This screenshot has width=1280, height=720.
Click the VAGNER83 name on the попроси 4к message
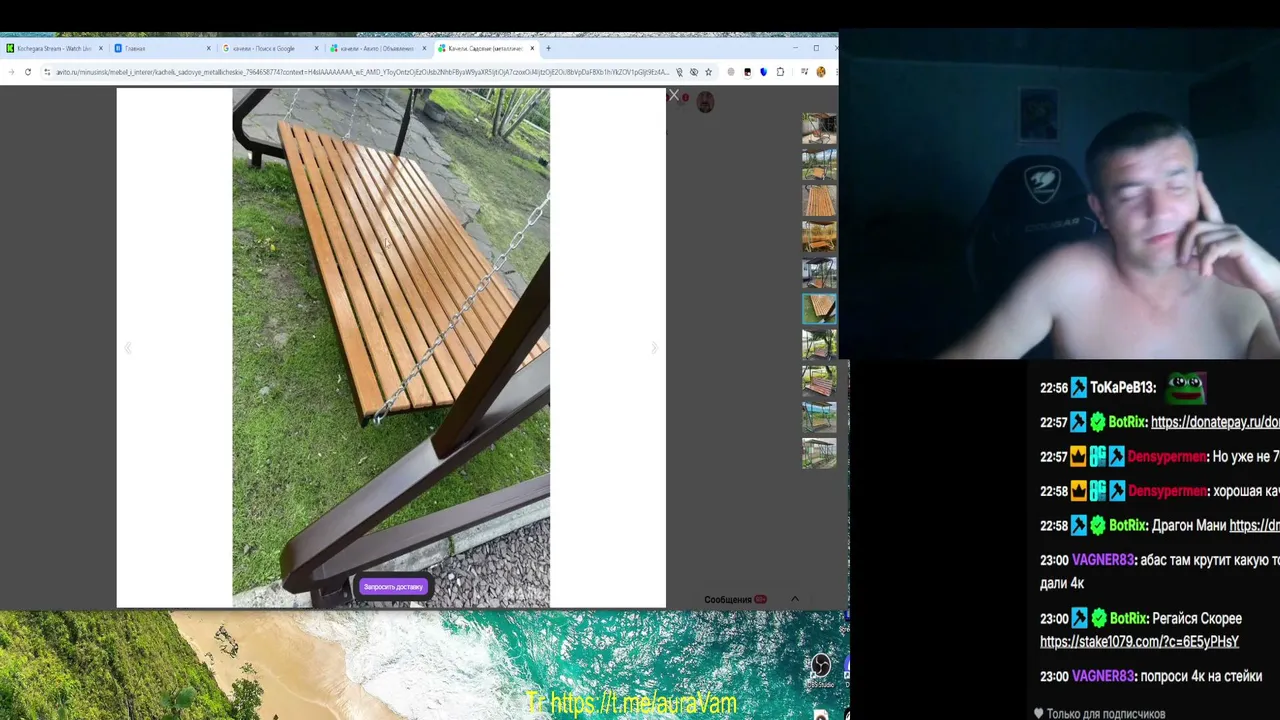point(1103,677)
